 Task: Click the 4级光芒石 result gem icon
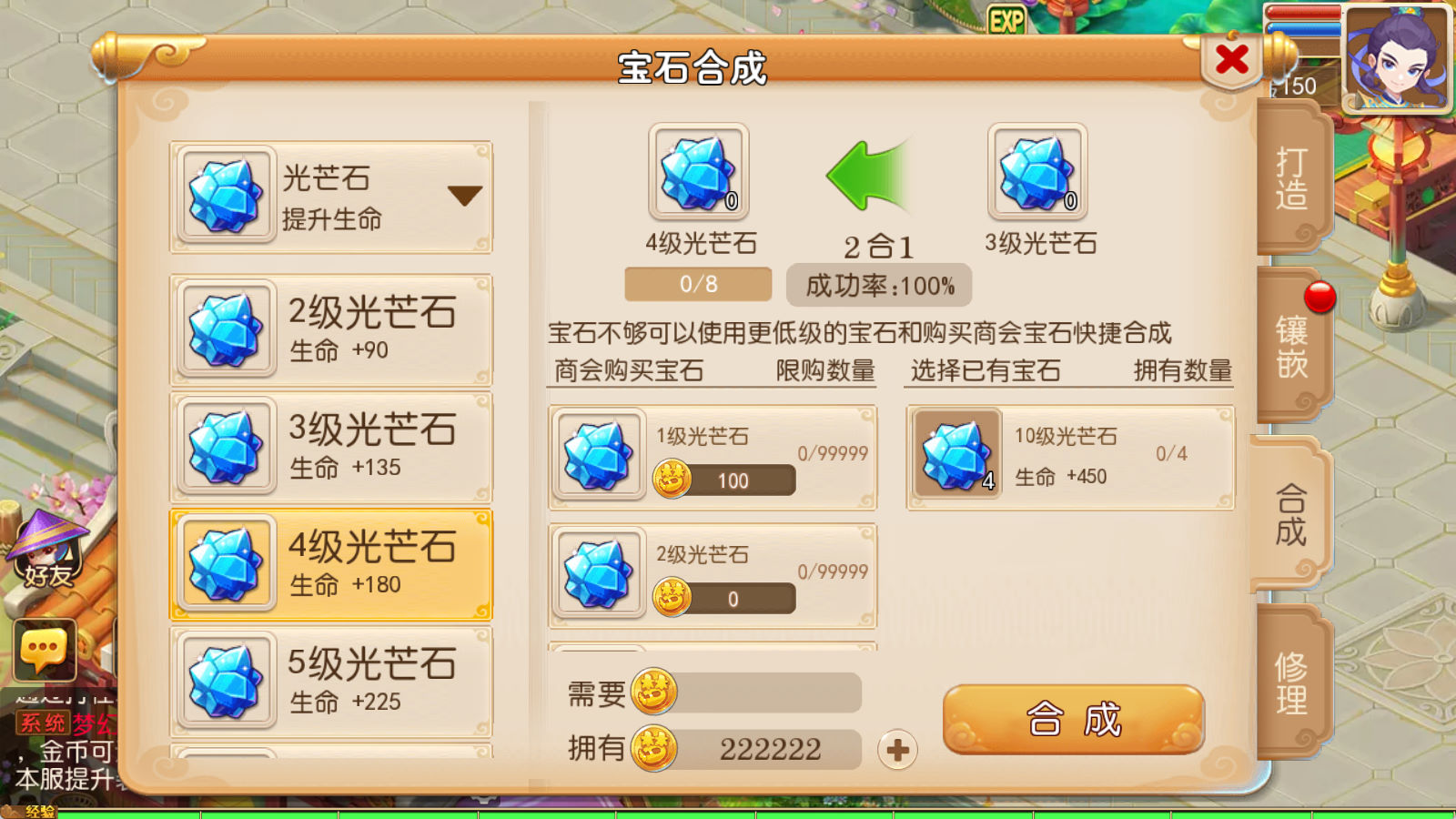(x=699, y=172)
